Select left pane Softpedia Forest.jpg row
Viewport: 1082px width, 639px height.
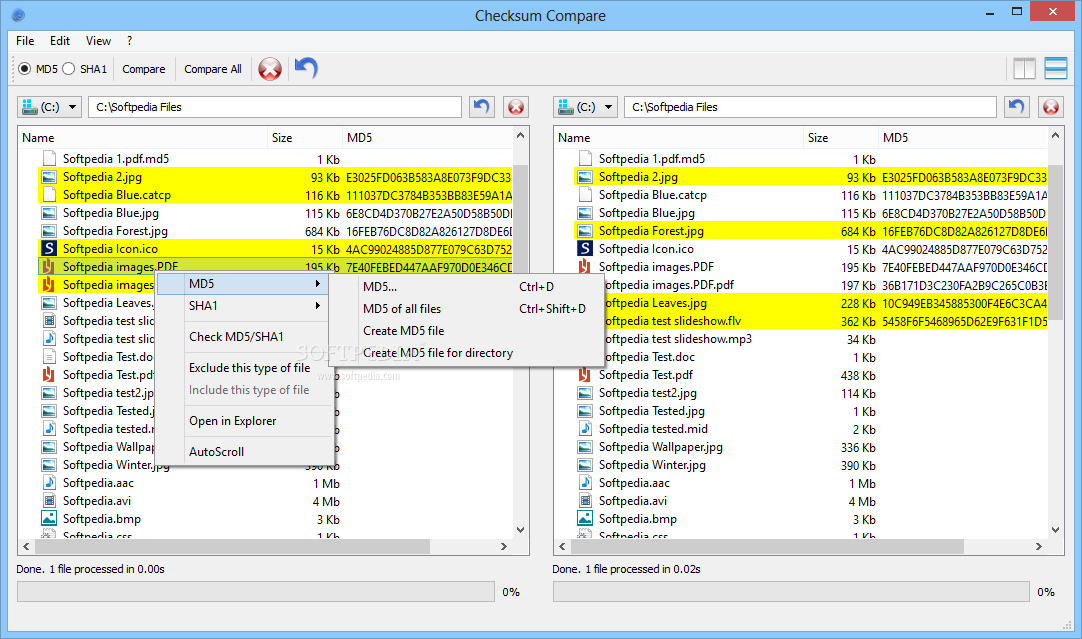click(x=276, y=230)
